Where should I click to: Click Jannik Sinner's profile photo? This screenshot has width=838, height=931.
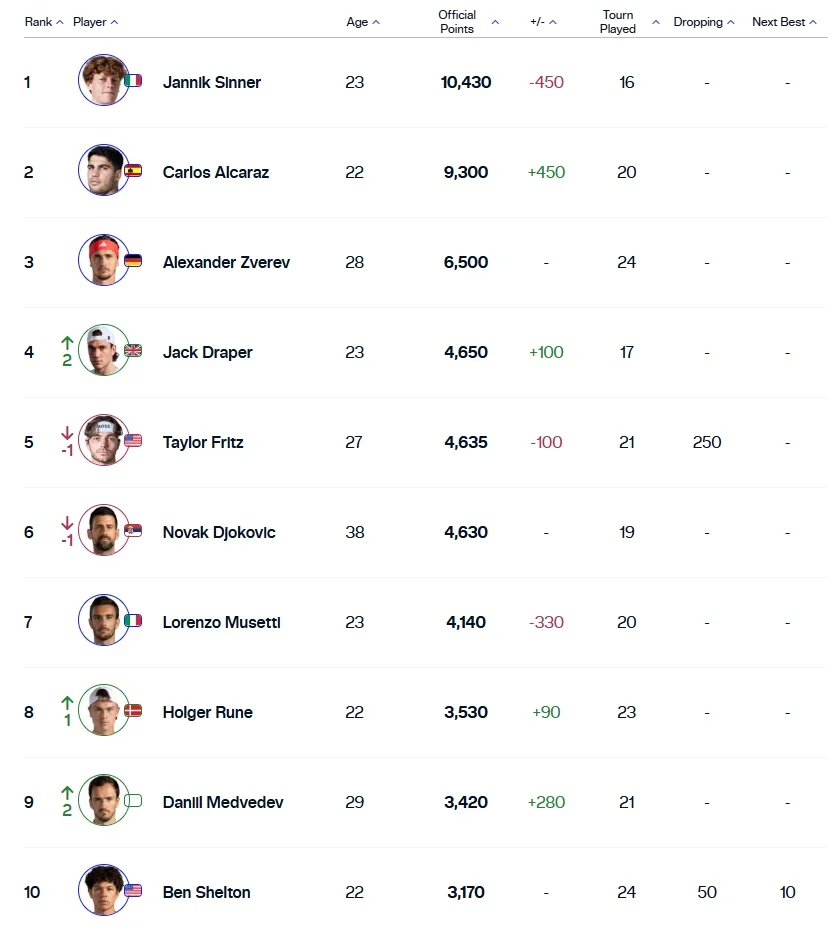click(103, 81)
